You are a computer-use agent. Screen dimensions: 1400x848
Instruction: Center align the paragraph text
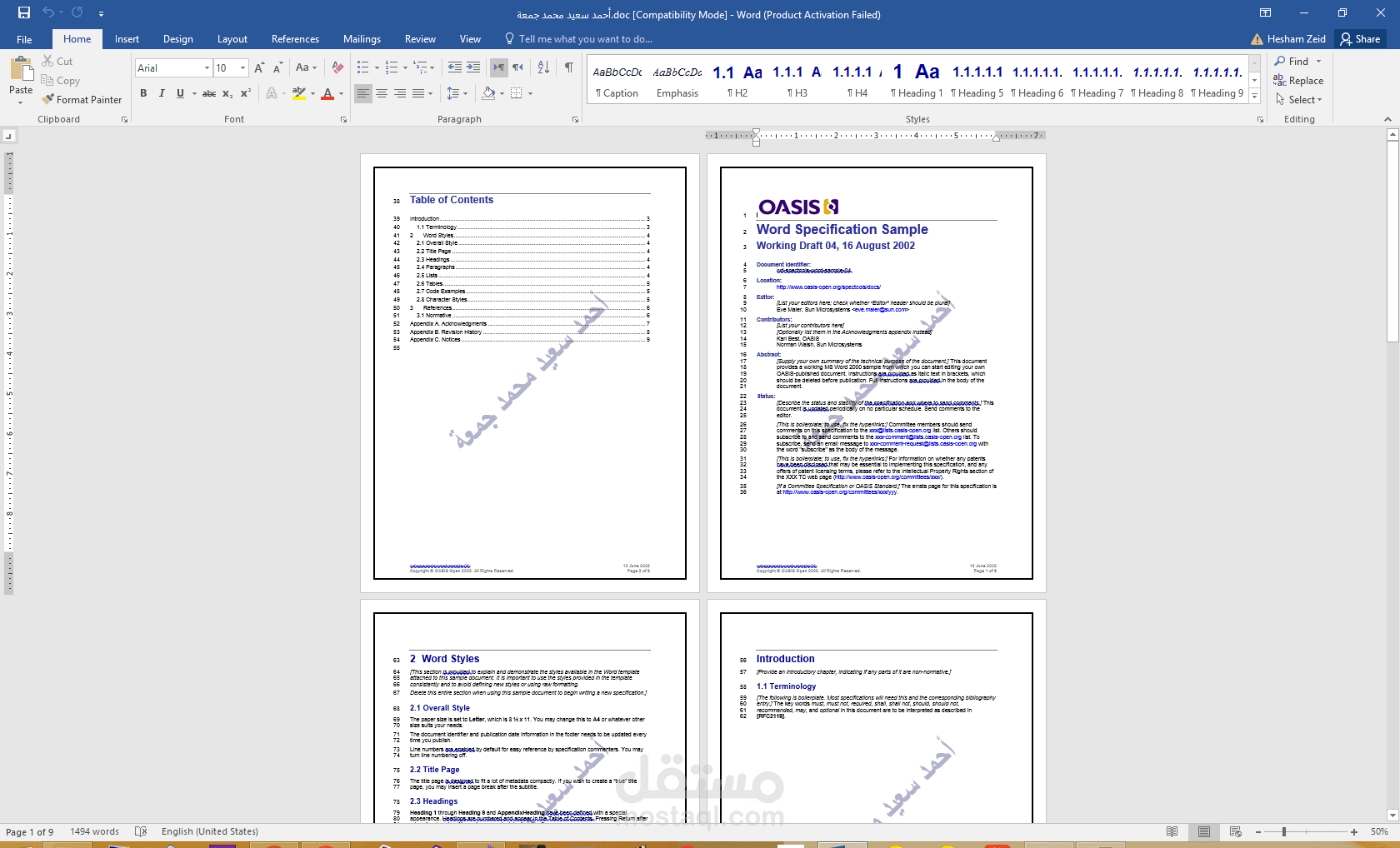point(382,93)
